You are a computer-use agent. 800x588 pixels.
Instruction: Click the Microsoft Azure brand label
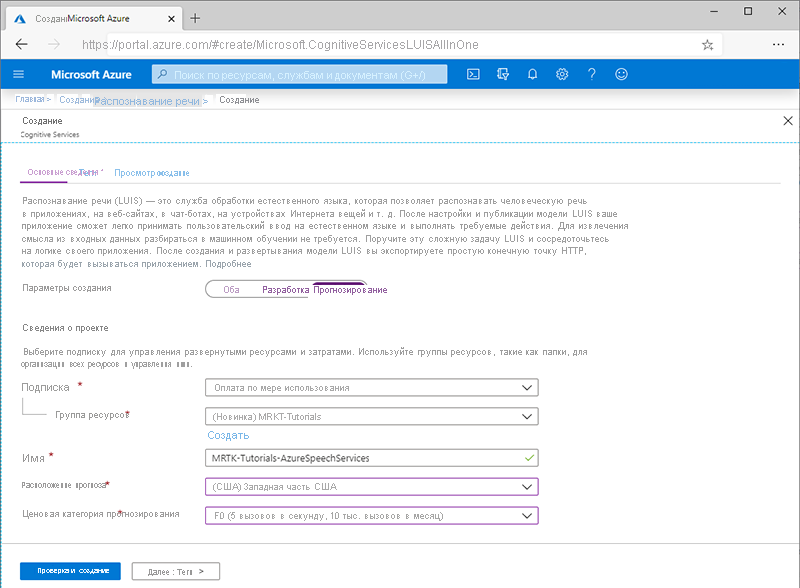click(91, 75)
